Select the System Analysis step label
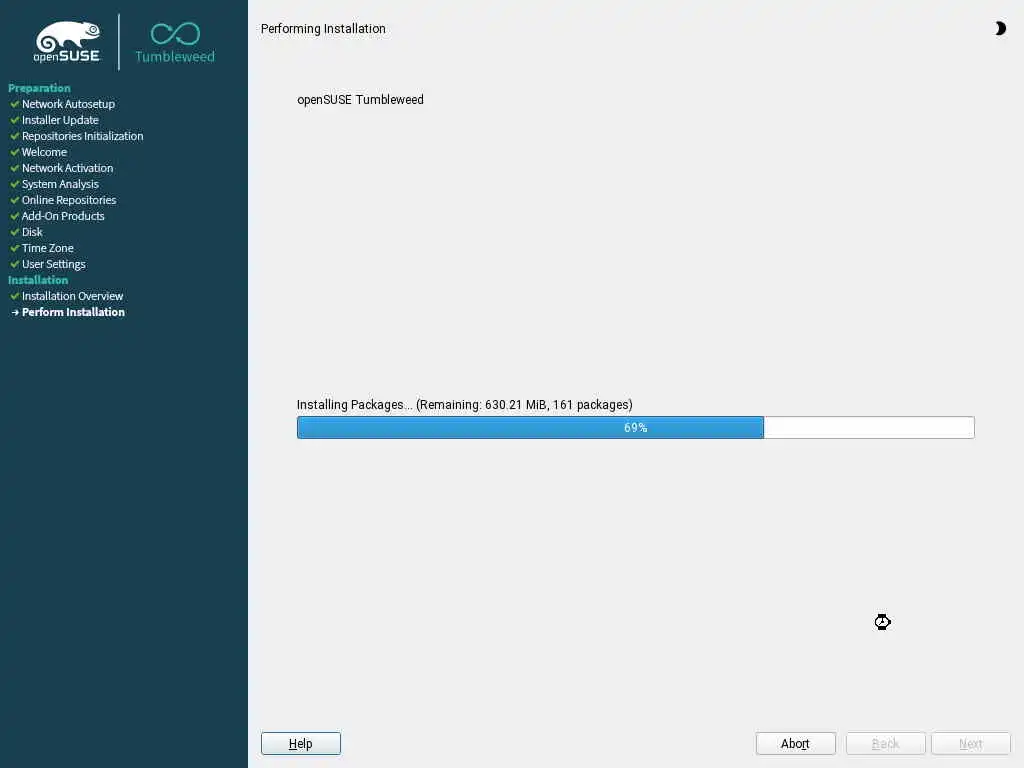Screen dimensions: 1024x768 coord(60,184)
